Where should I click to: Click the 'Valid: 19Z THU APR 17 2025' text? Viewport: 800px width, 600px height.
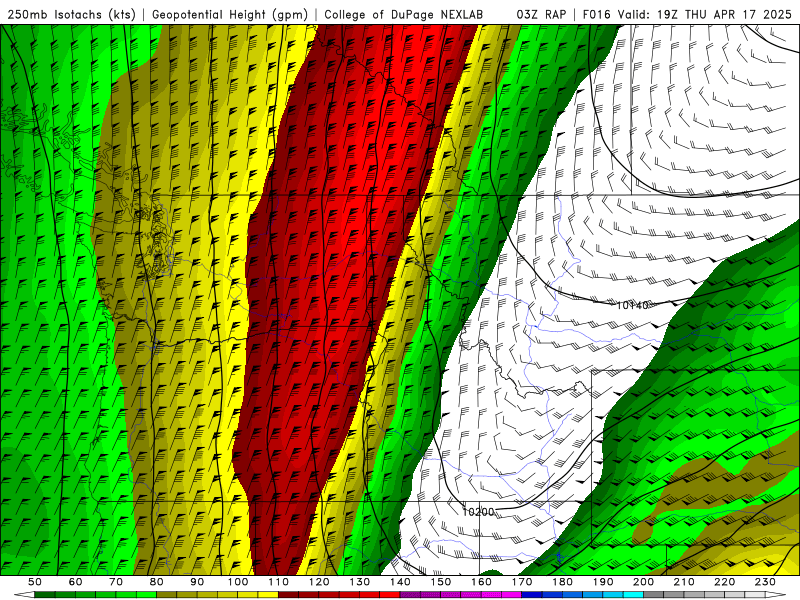705,14
